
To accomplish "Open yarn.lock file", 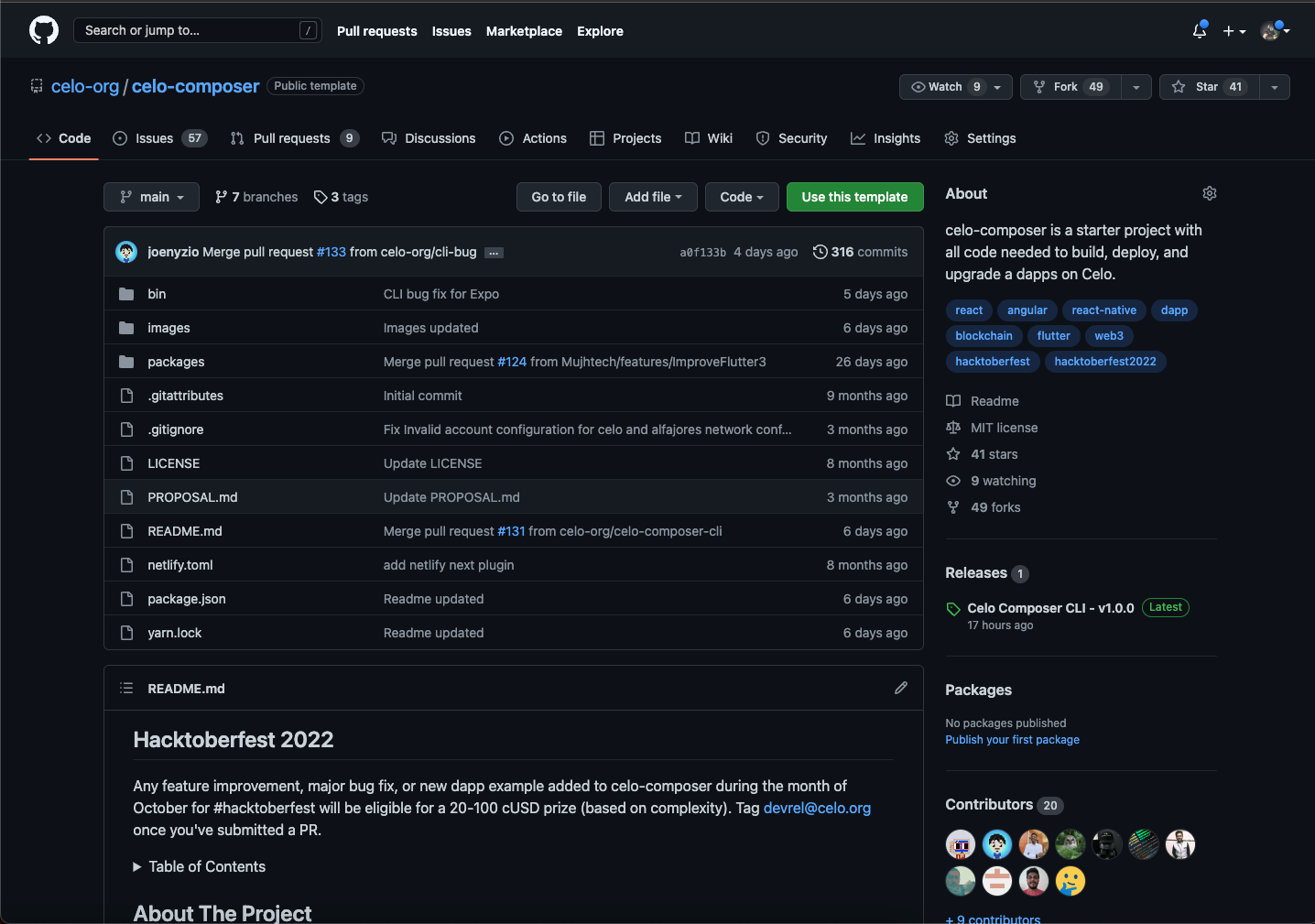I will pyautogui.click(x=174, y=633).
